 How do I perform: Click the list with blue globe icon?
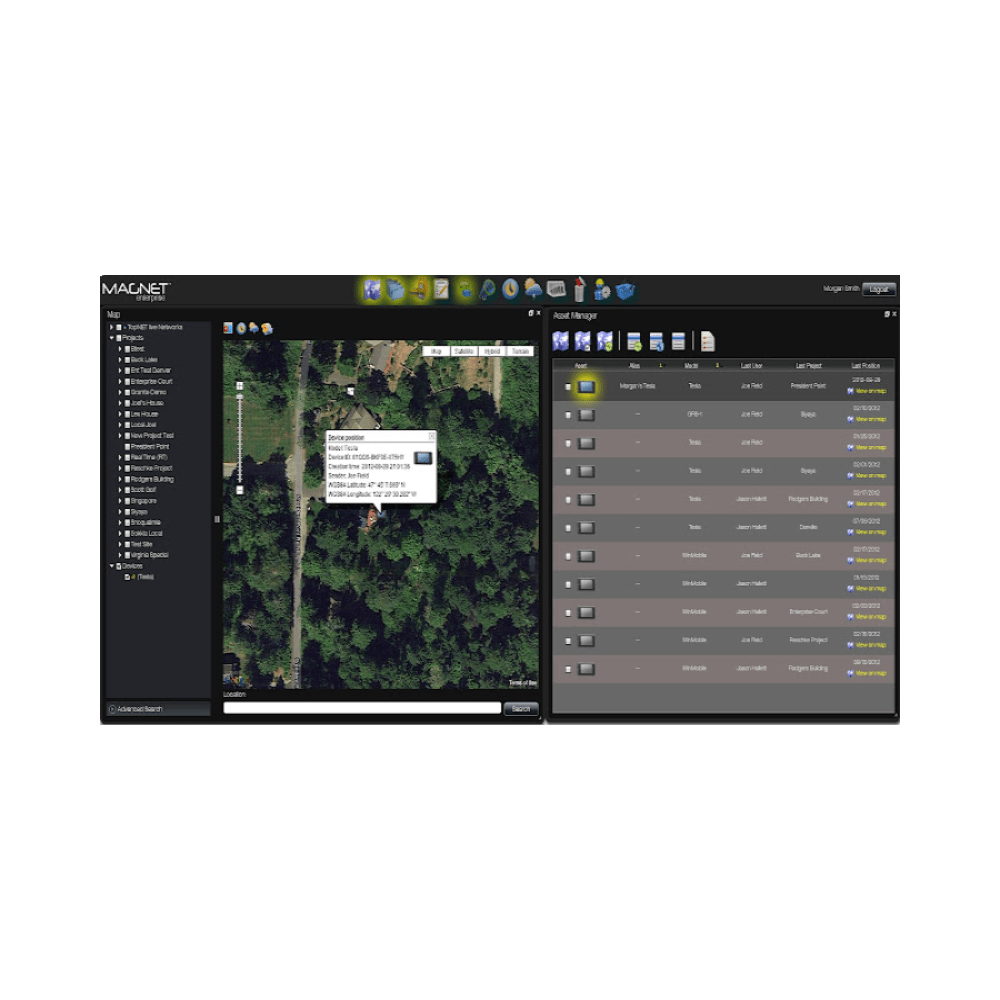click(656, 342)
